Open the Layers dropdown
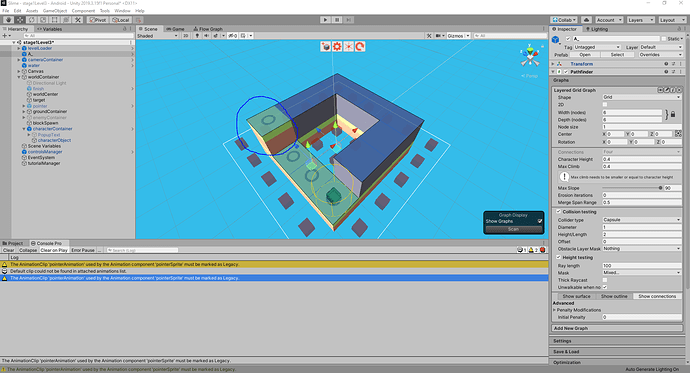 click(x=640, y=20)
